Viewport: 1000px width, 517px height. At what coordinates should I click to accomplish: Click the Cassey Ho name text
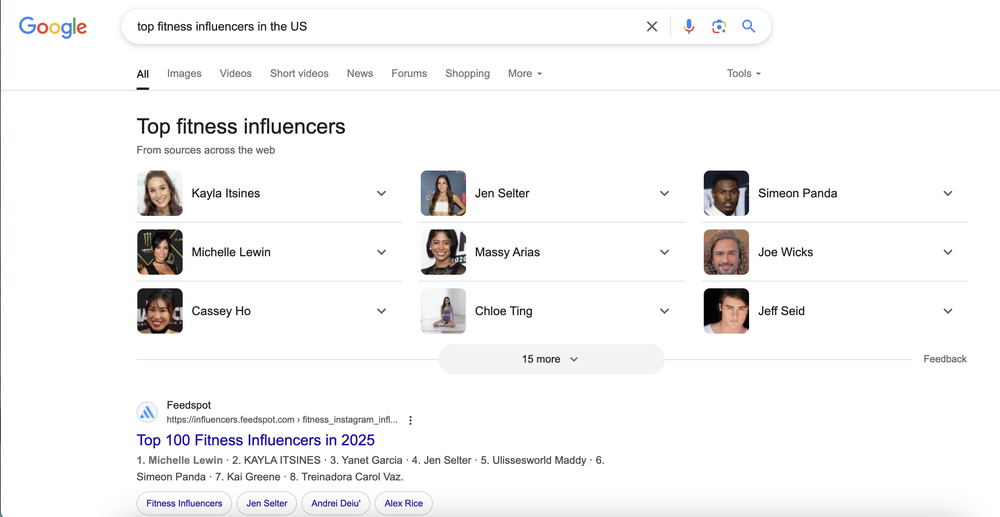[221, 311]
